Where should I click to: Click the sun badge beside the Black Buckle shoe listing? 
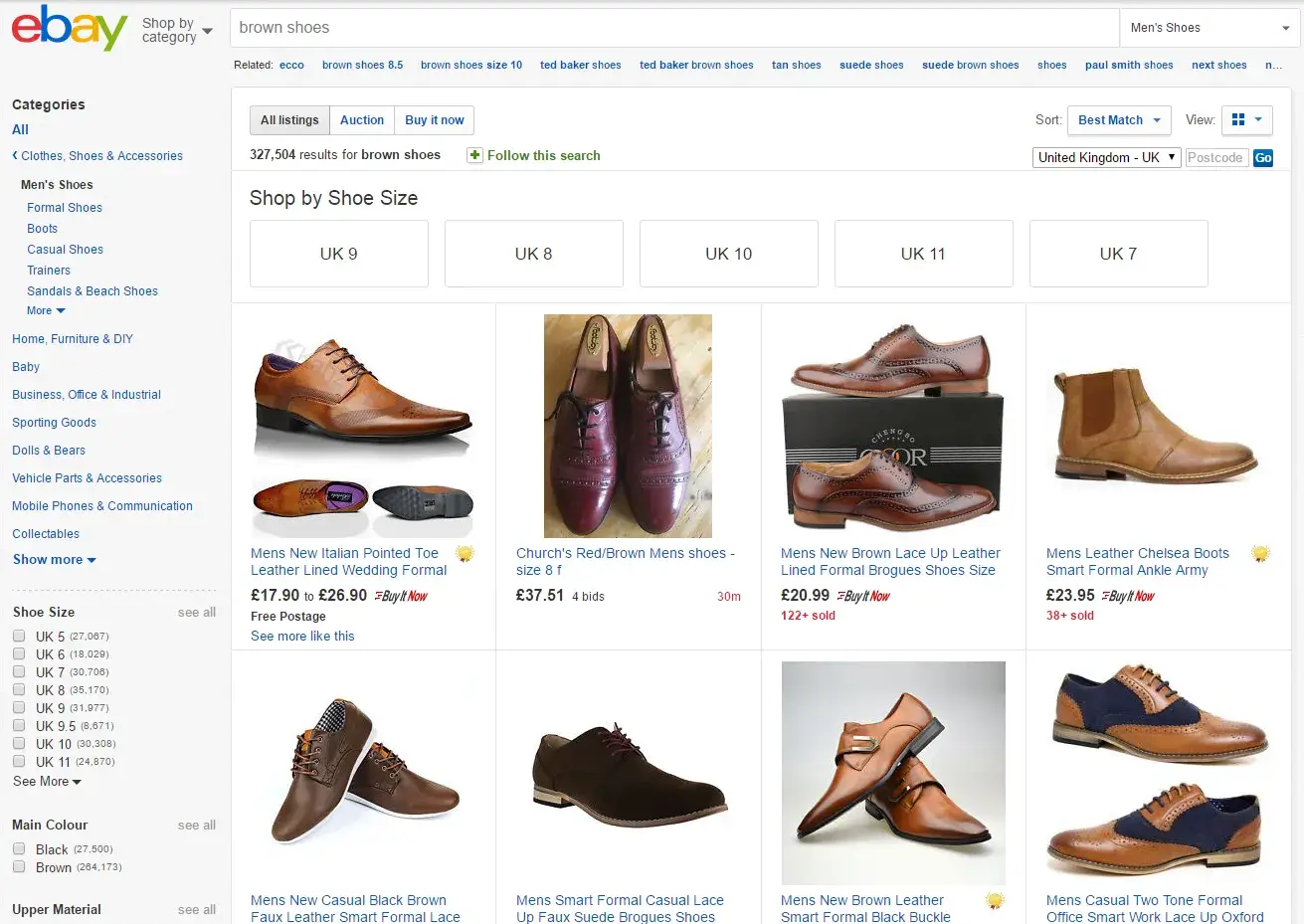(994, 901)
